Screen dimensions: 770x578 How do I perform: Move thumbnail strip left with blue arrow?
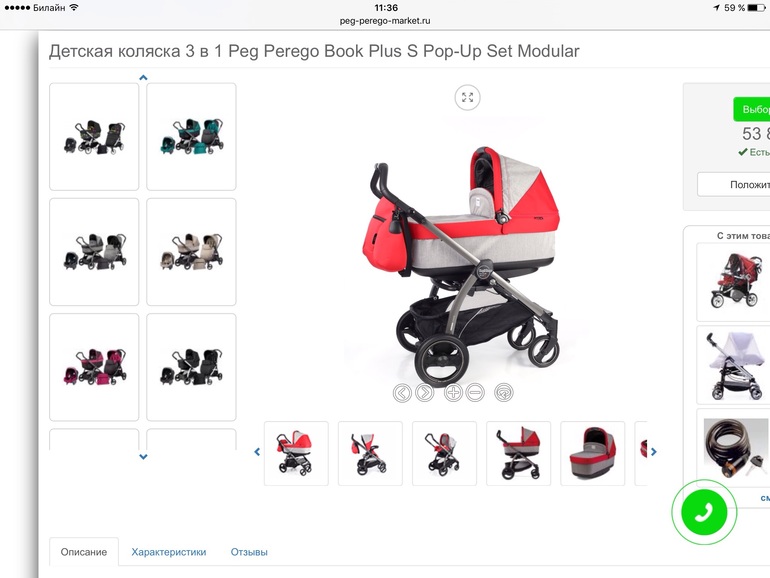pyautogui.click(x=257, y=452)
